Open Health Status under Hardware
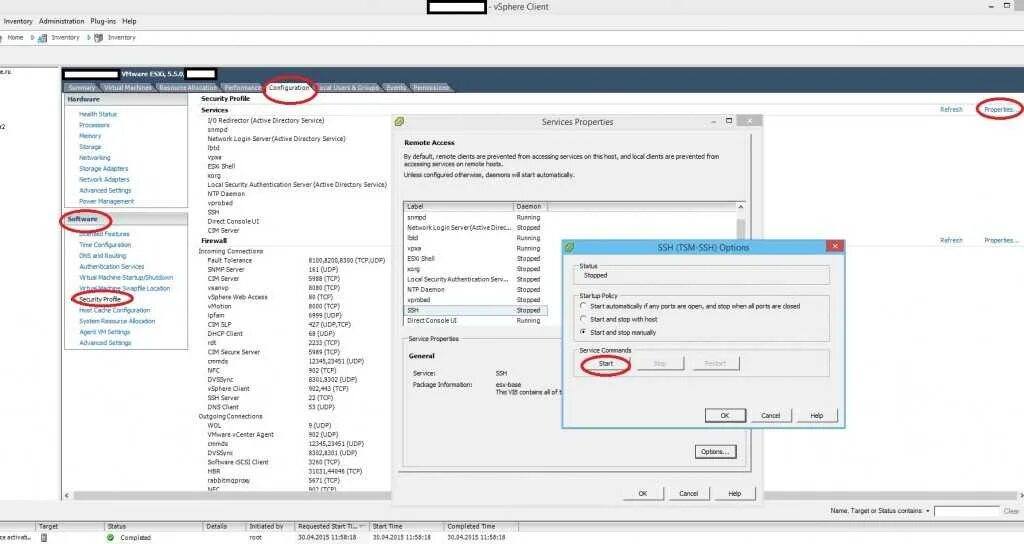This screenshot has width=1024, height=544. [x=98, y=114]
